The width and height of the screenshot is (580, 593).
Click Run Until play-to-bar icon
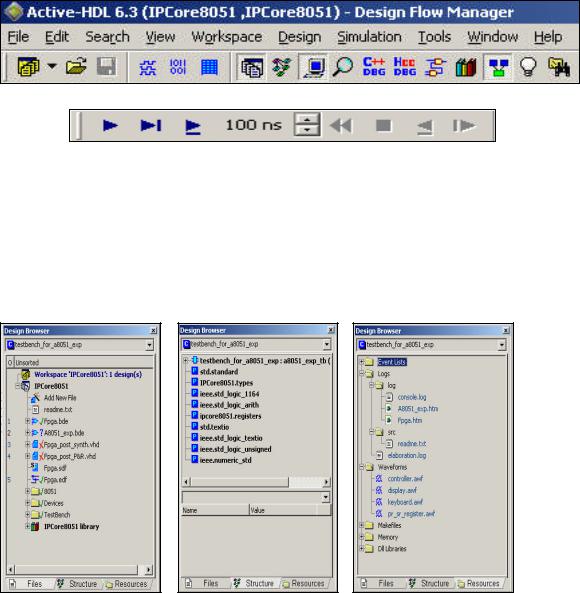[x=151, y=126]
